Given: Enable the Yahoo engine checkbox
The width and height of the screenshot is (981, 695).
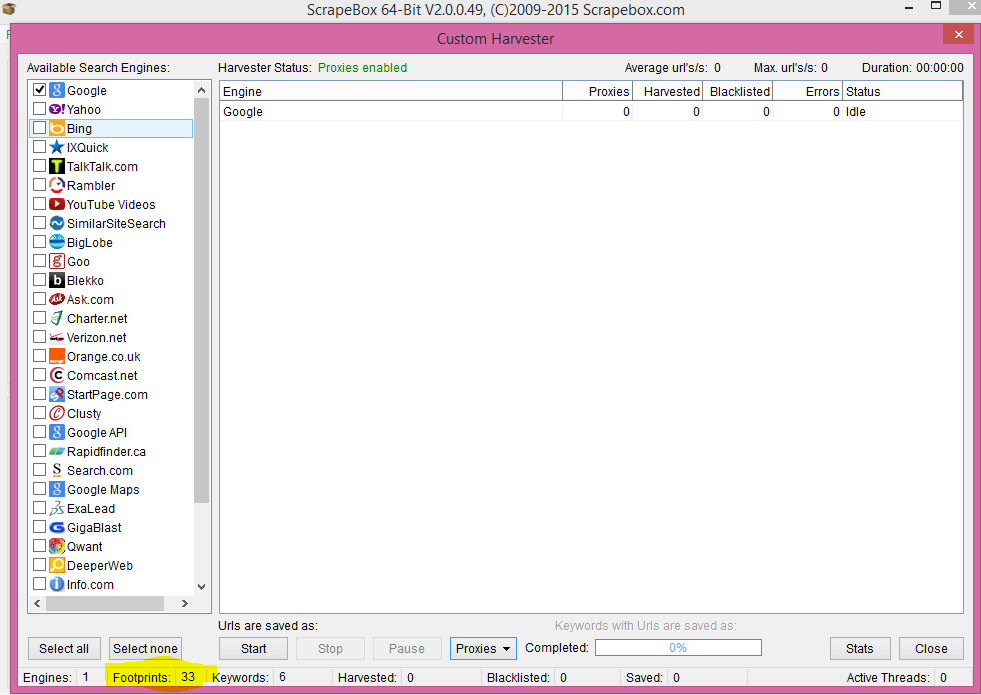Looking at the screenshot, I should pos(39,109).
